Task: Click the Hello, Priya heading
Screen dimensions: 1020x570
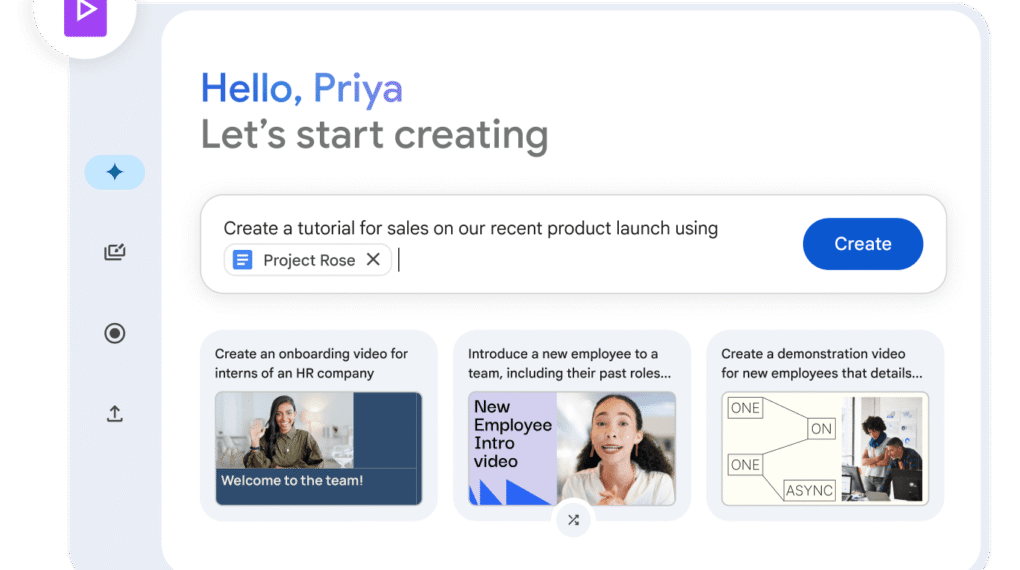Action: pyautogui.click(x=302, y=88)
